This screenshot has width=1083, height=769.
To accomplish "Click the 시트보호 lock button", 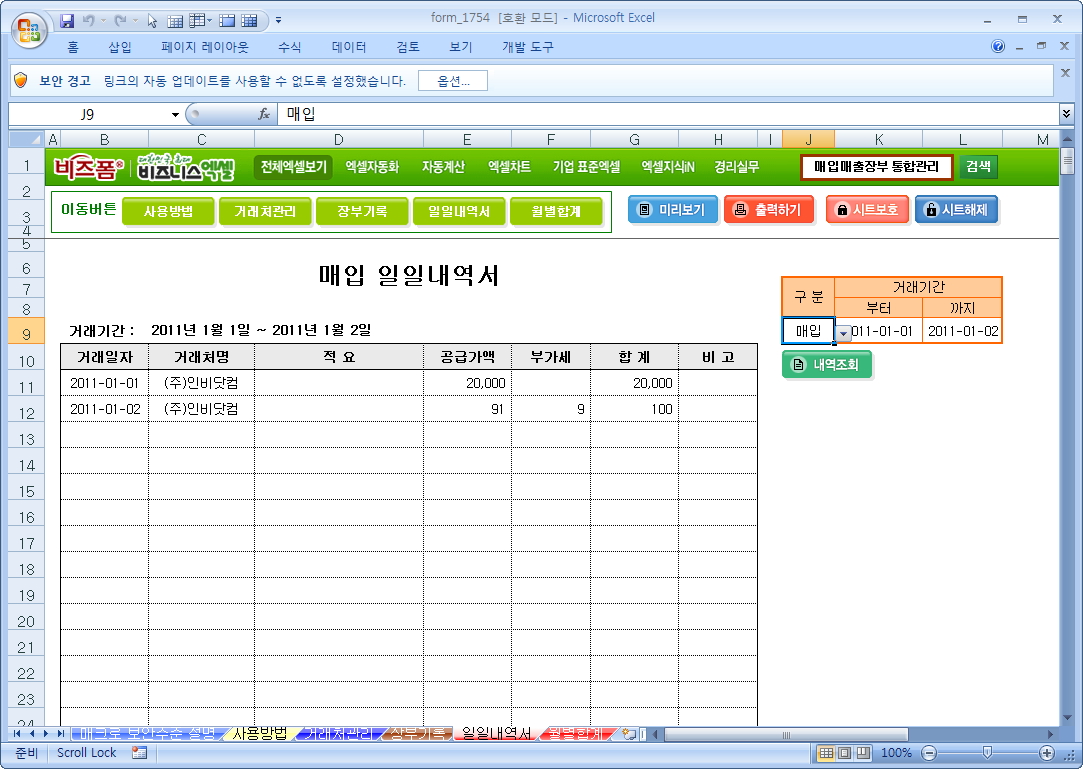I will click(867, 210).
